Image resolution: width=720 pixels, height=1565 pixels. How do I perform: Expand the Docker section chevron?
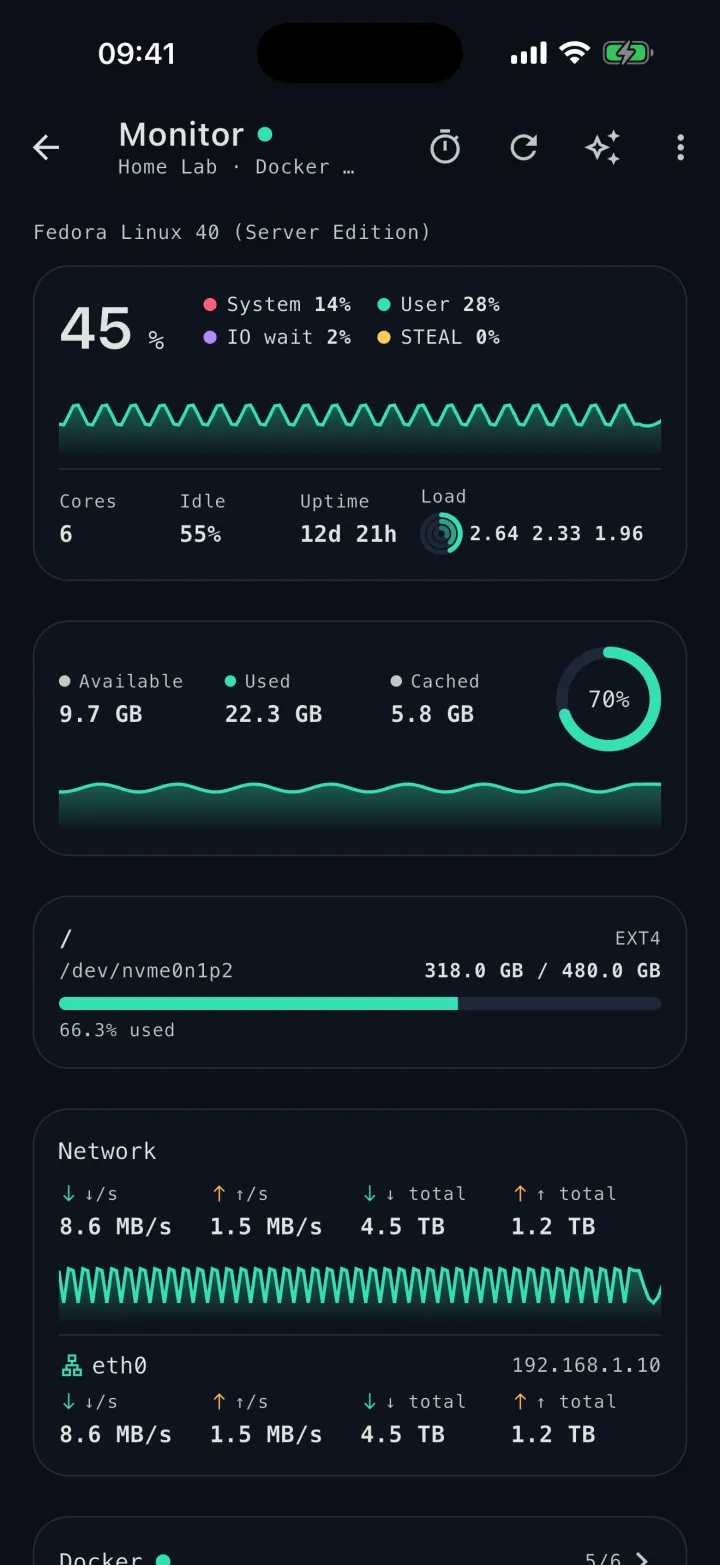click(643, 1558)
